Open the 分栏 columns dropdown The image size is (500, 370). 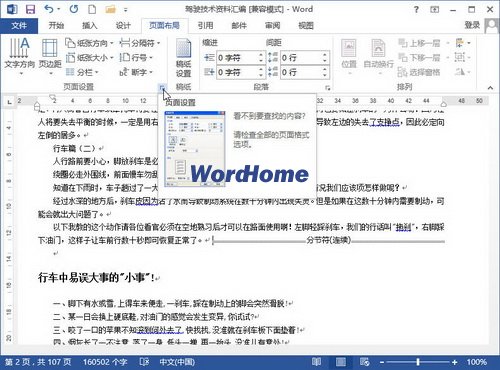pos(82,72)
